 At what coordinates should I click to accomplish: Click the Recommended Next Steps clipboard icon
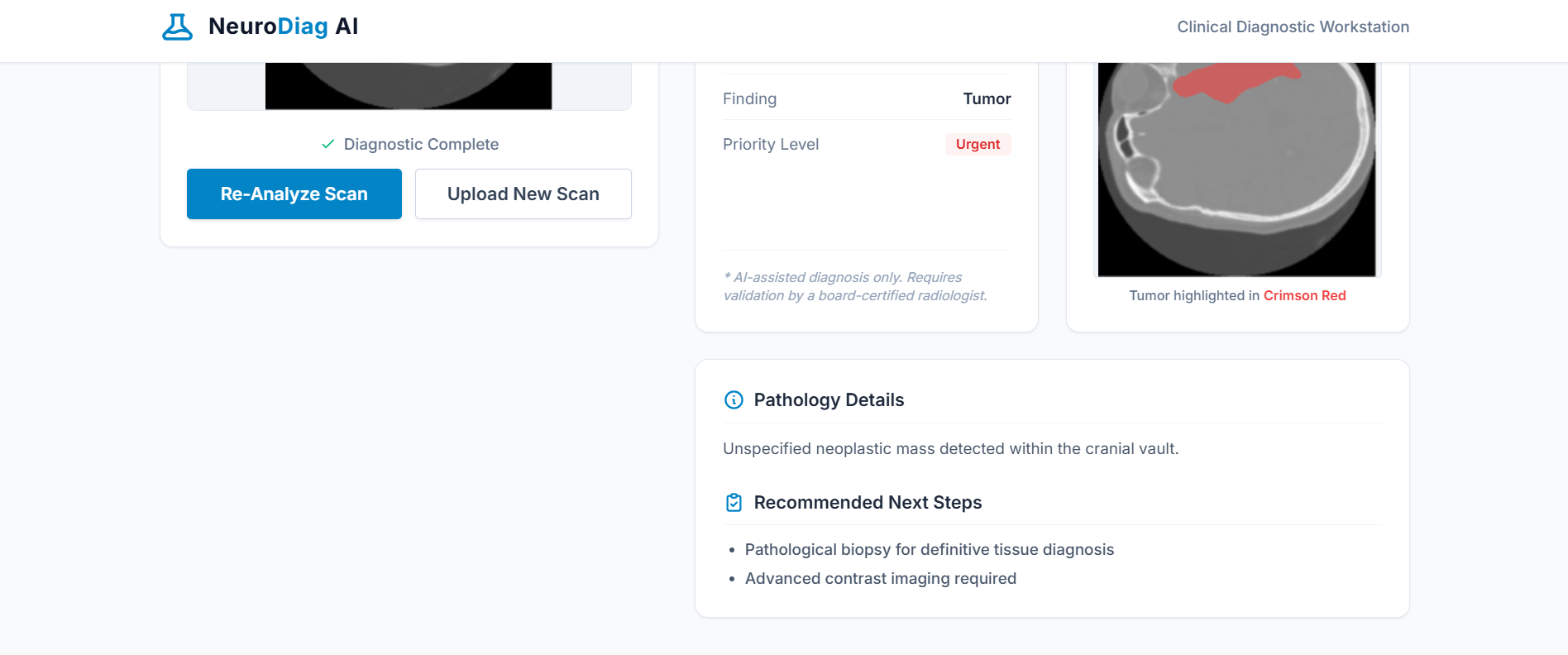click(734, 503)
